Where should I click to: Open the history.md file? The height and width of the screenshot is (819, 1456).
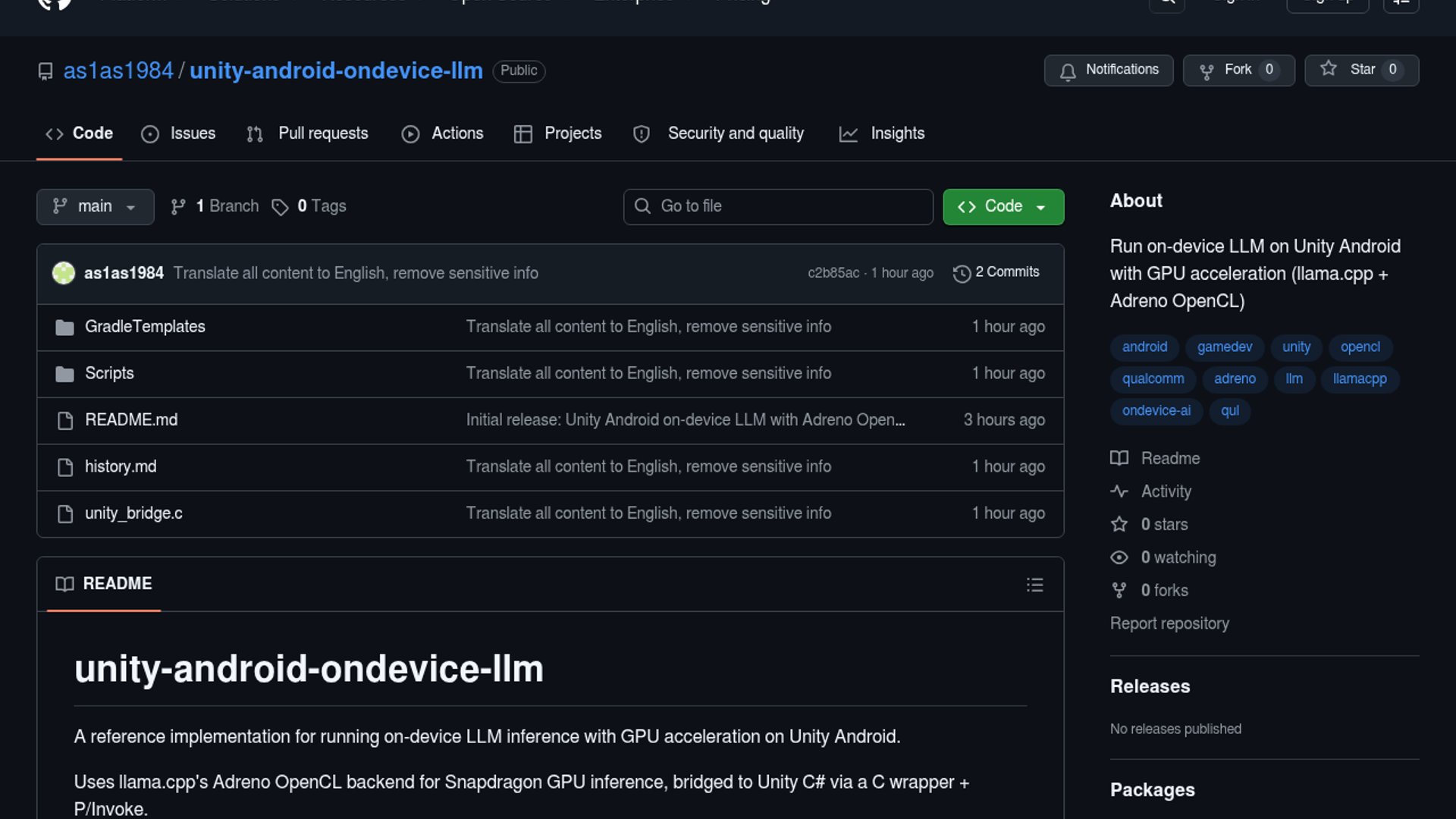[121, 466]
